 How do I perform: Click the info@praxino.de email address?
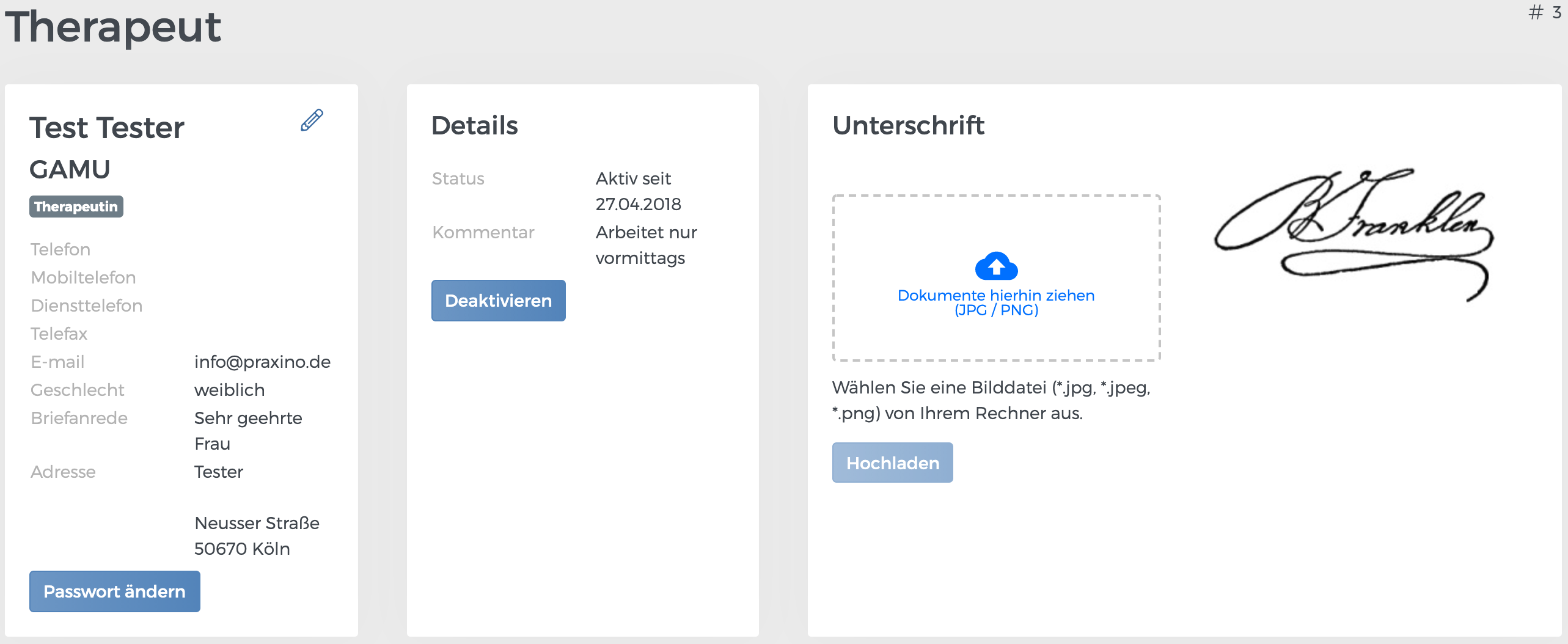(x=262, y=362)
